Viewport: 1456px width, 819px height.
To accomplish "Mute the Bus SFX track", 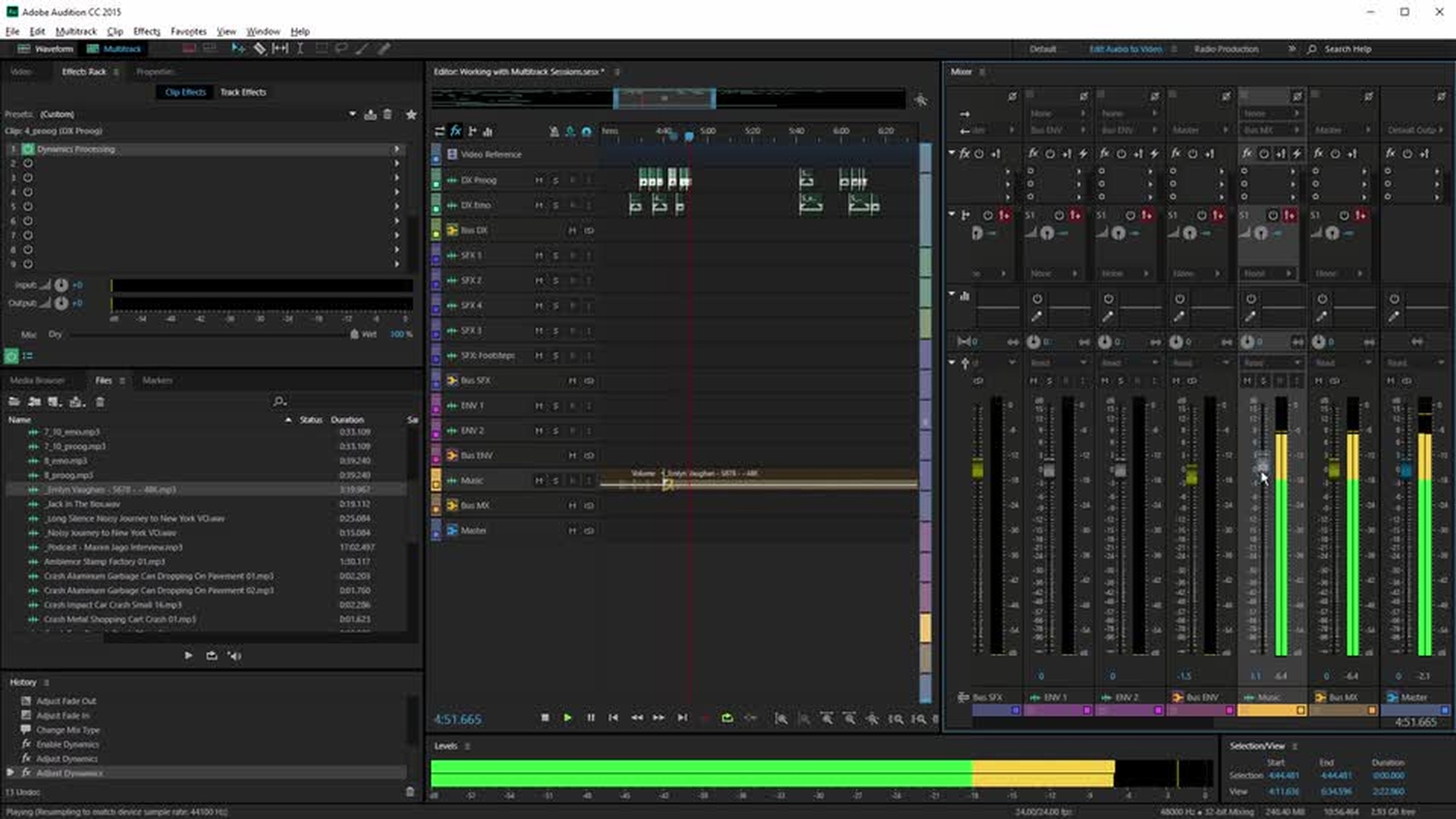I will tap(573, 381).
